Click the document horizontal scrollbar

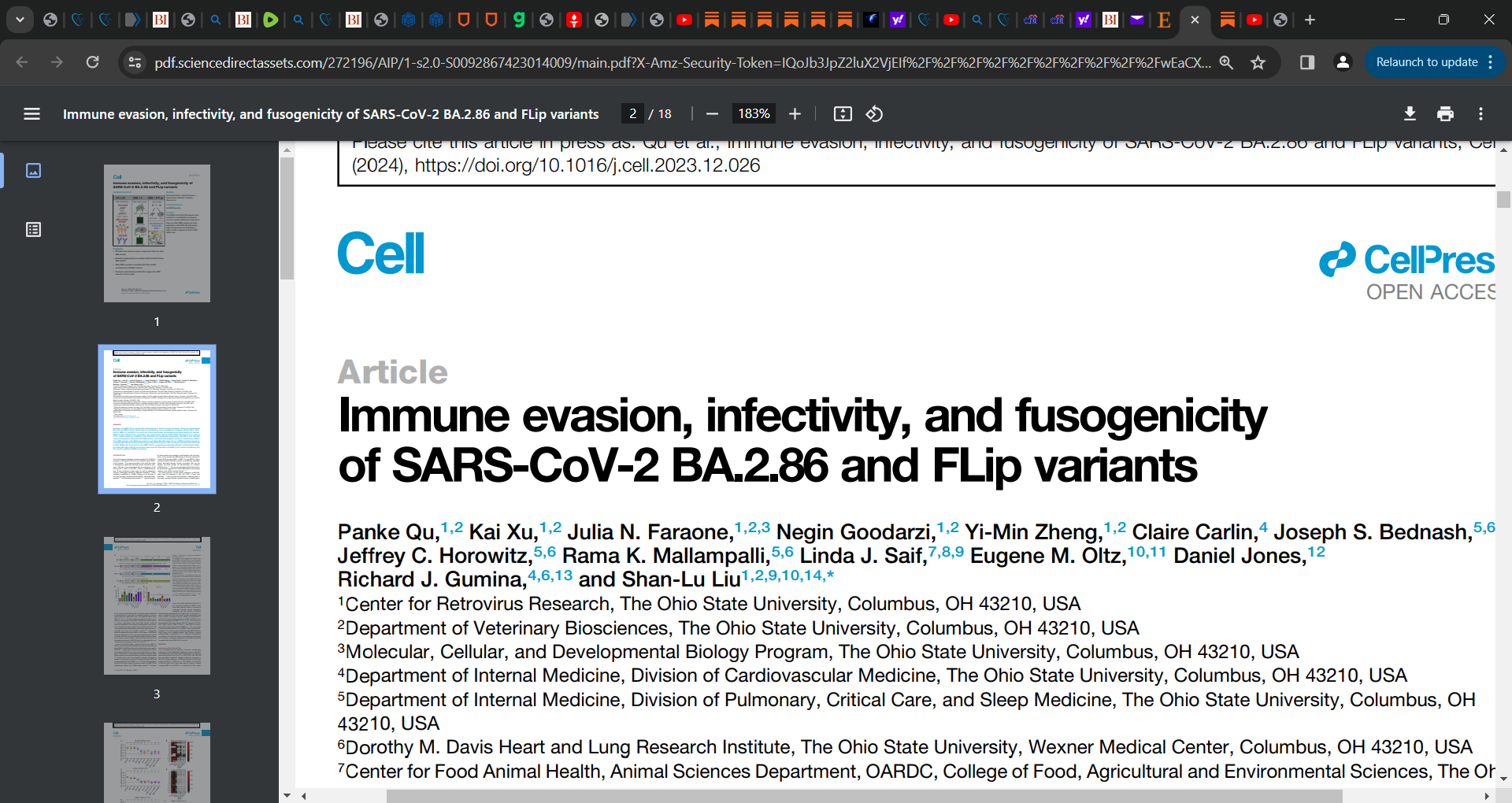[864, 796]
